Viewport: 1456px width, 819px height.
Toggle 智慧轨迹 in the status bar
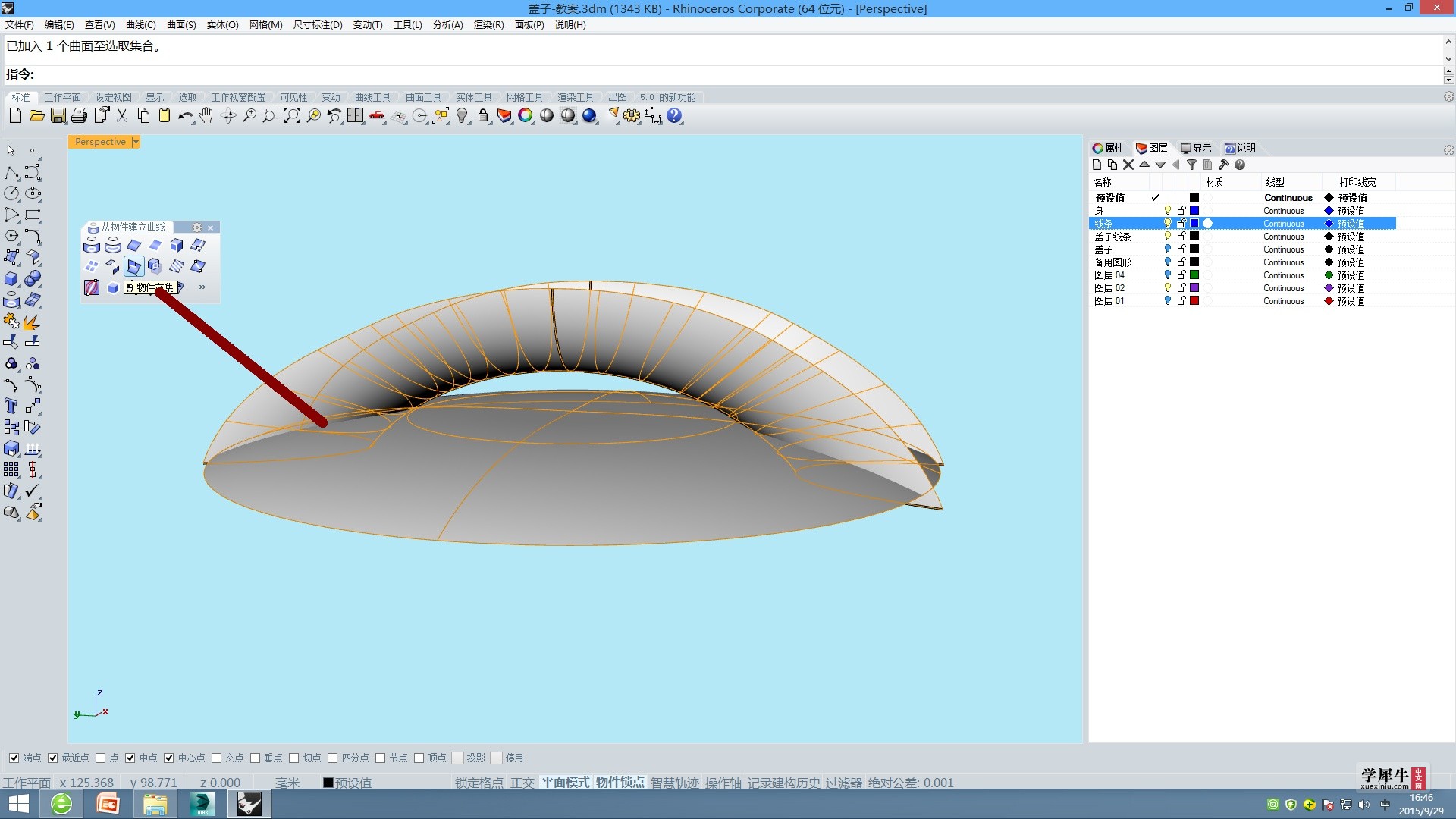[675, 783]
